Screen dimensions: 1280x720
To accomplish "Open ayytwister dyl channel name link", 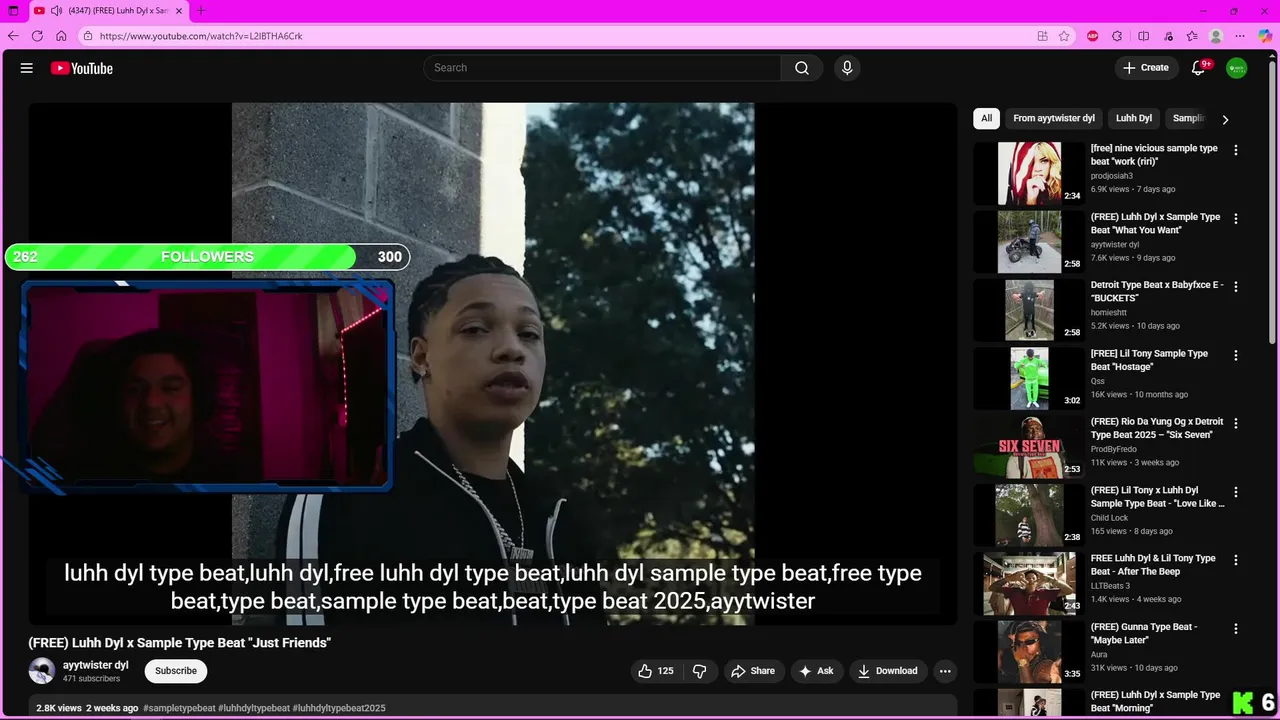I will (96, 665).
